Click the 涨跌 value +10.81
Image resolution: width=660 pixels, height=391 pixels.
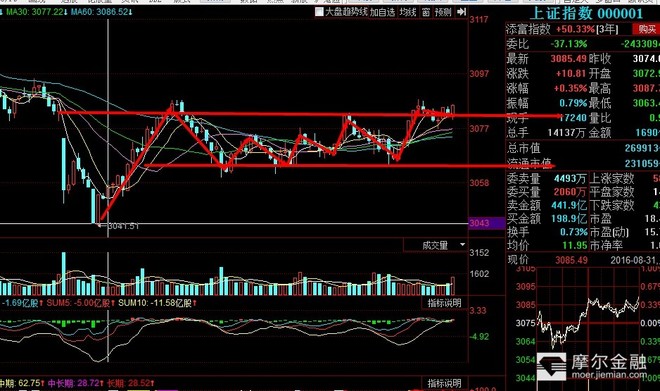pos(570,73)
